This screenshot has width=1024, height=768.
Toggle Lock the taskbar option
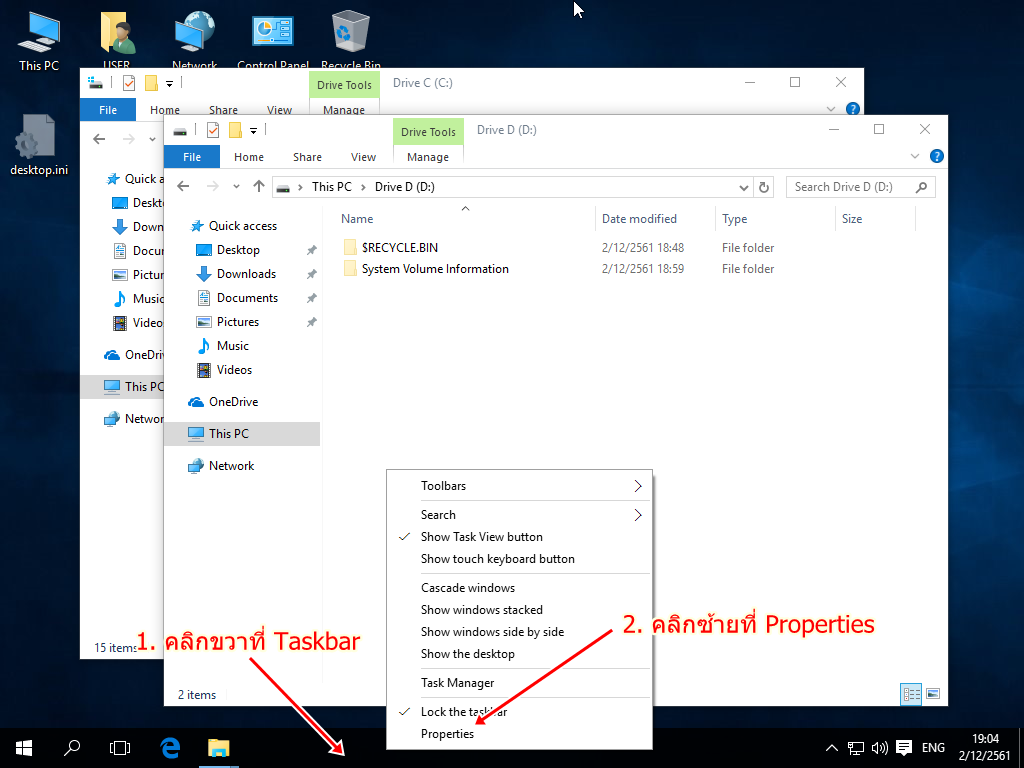[463, 712]
